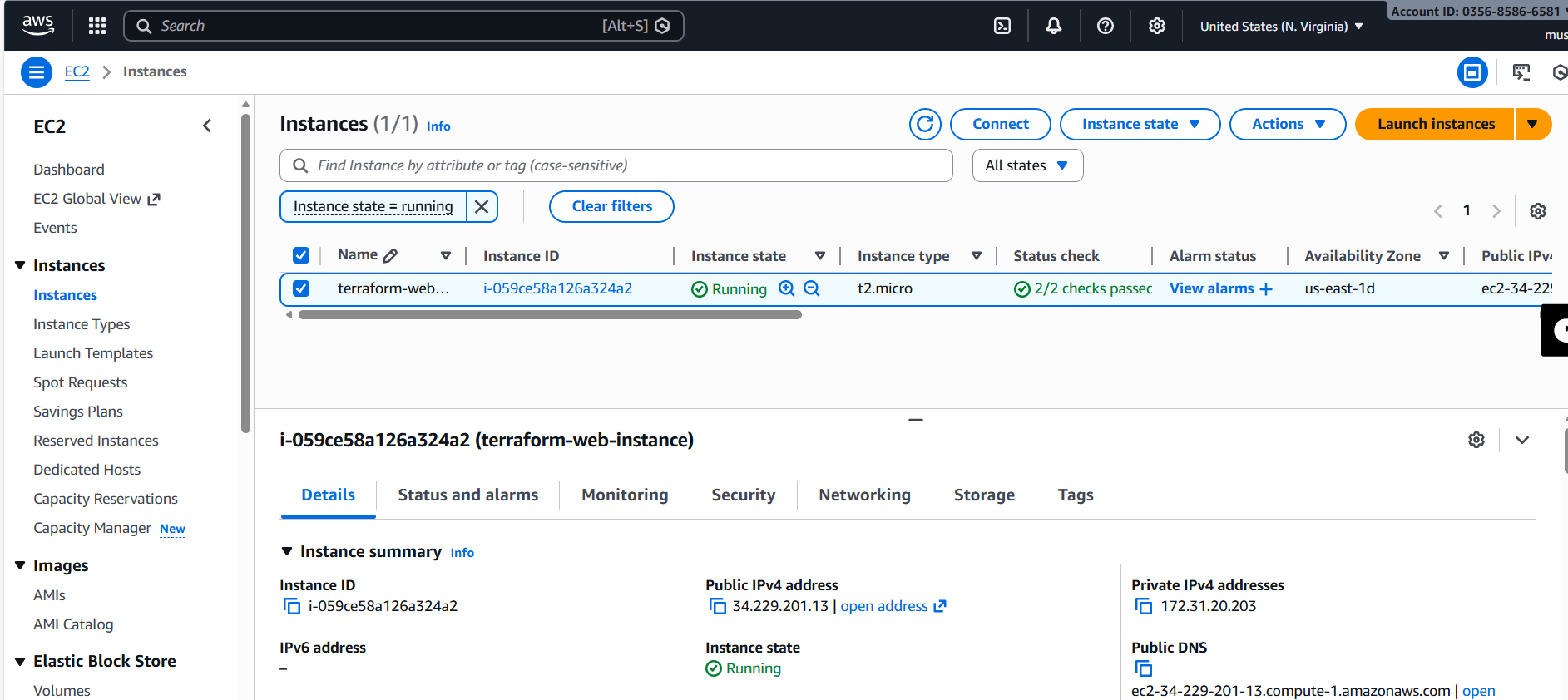Click the horizontal table scrollbar
Viewport: 1568px width, 700px height.
pos(549,315)
